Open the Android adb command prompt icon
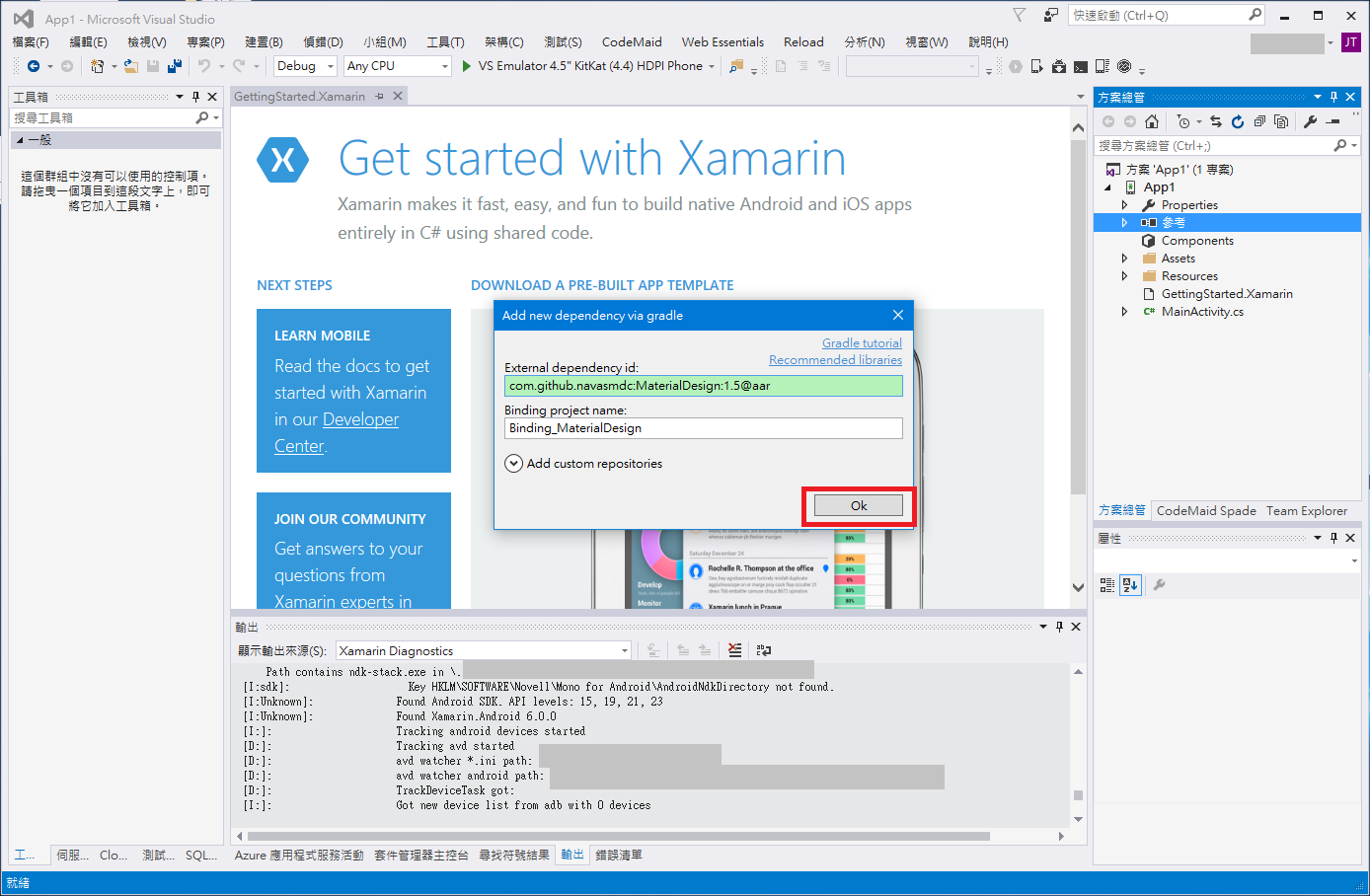 pos(1081,66)
